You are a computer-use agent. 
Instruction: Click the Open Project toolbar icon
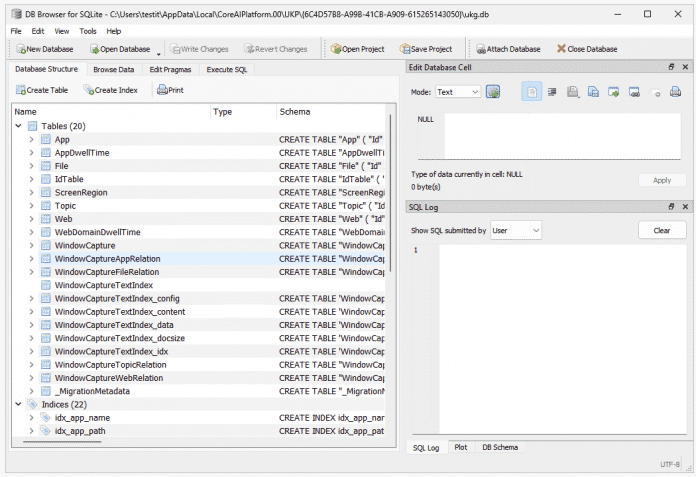(336, 49)
